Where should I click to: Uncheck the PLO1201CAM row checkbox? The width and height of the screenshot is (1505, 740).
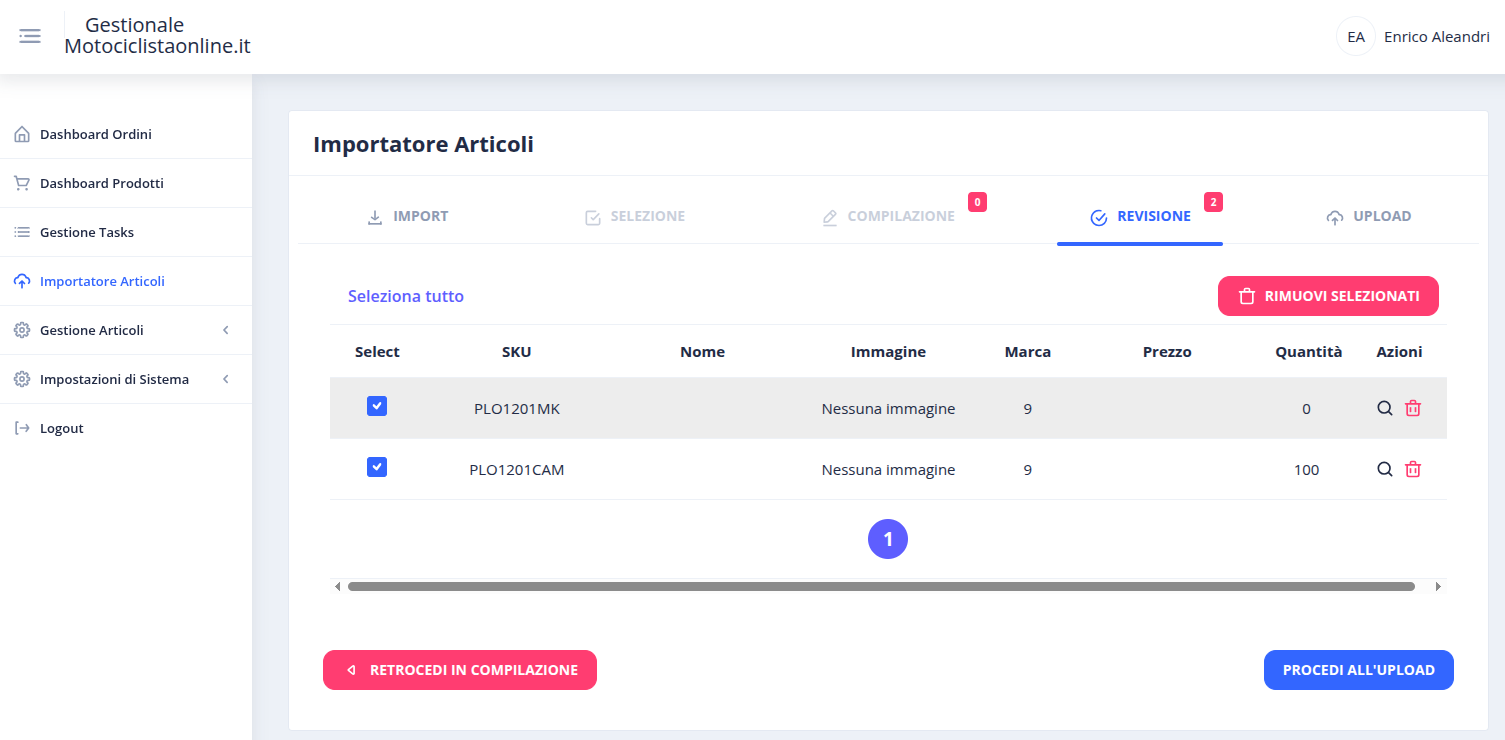coord(377,467)
